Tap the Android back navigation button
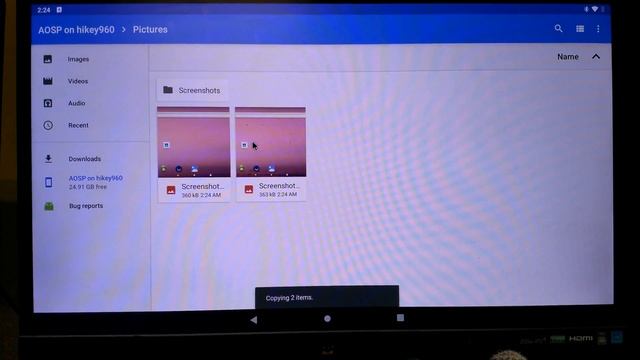The height and width of the screenshot is (360, 640). coord(253,320)
